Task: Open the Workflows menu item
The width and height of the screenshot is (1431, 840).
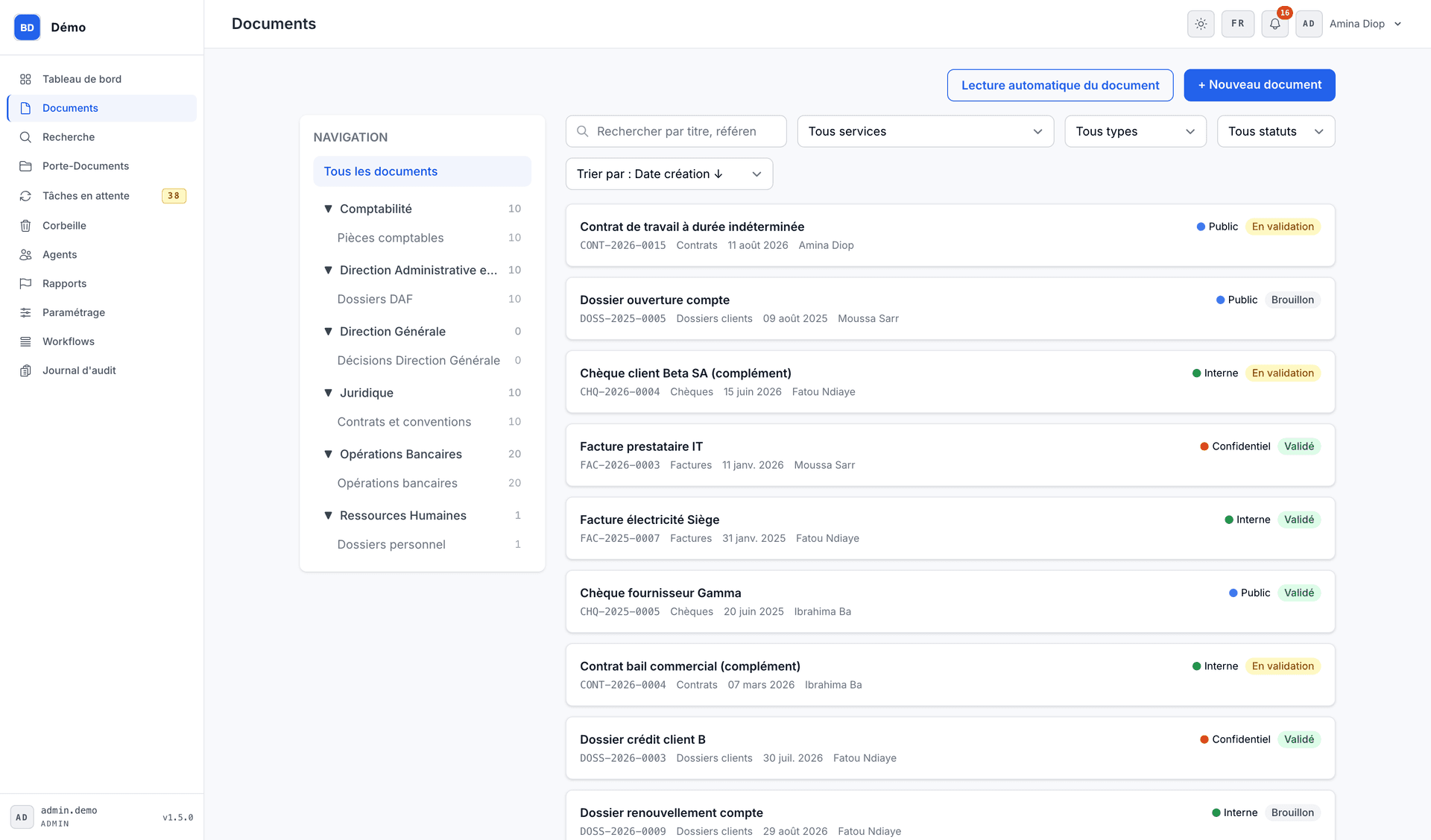Action: coord(102,342)
